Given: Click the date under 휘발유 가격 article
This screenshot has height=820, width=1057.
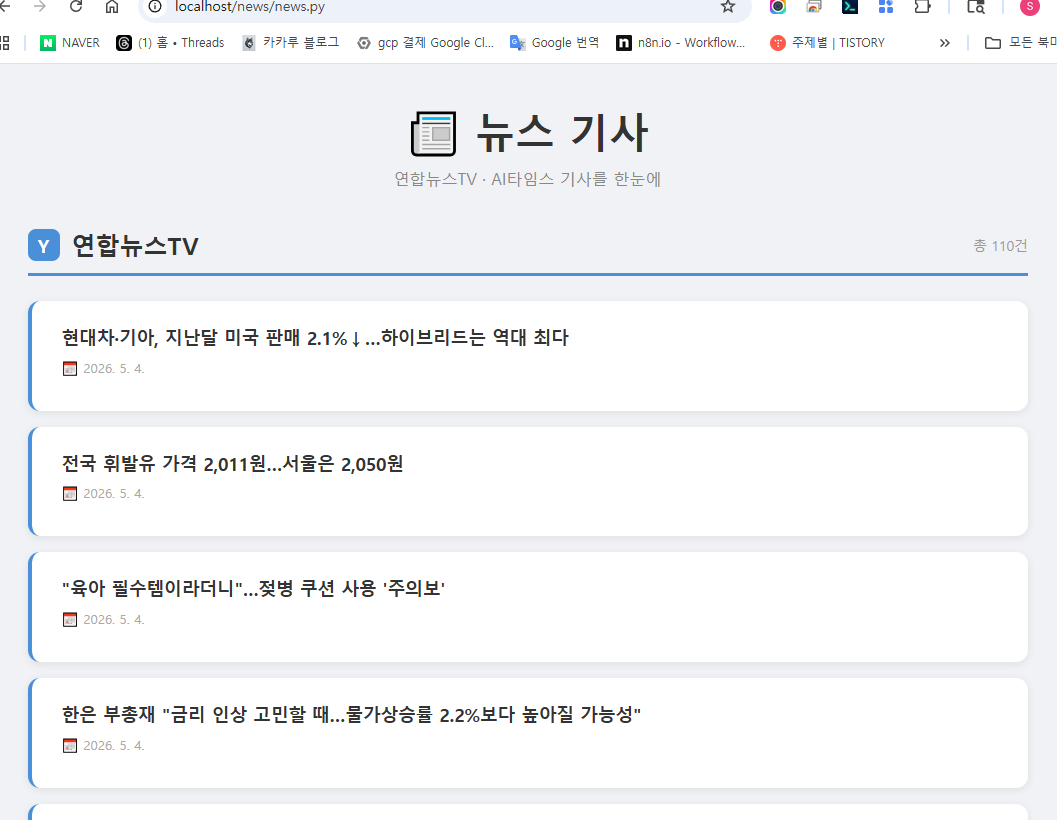Looking at the screenshot, I should [113, 494].
